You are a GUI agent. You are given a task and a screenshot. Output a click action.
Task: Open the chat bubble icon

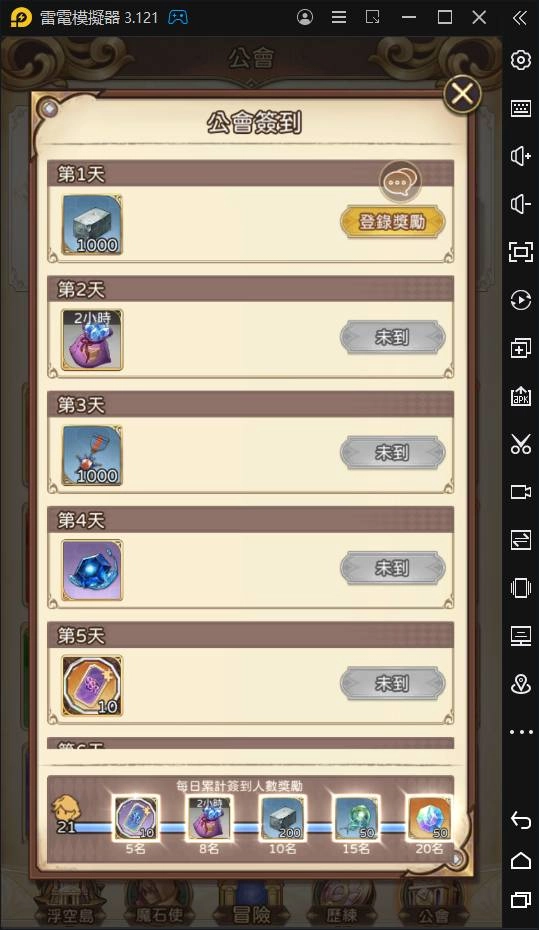click(x=400, y=182)
